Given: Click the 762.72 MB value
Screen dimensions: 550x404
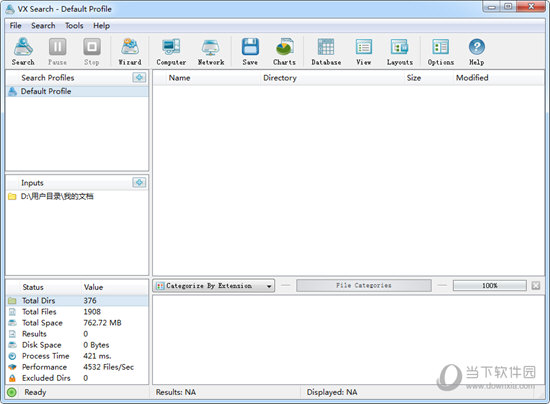Looking at the screenshot, I should (x=102, y=323).
